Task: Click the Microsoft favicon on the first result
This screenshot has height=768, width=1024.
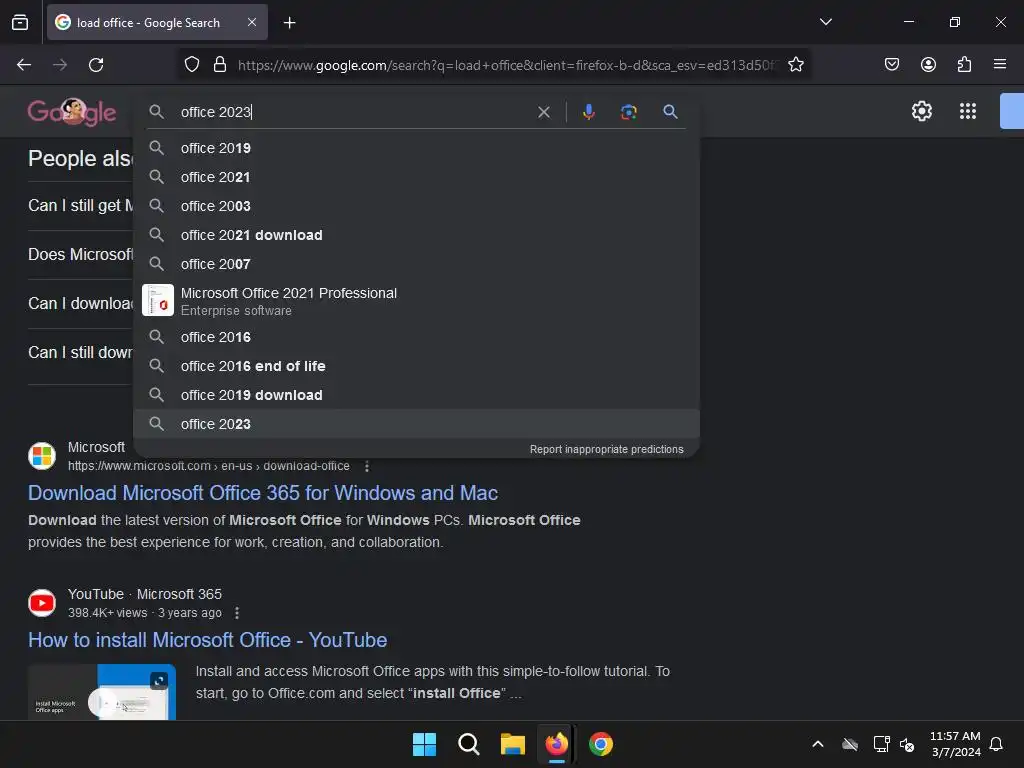Action: pos(42,456)
